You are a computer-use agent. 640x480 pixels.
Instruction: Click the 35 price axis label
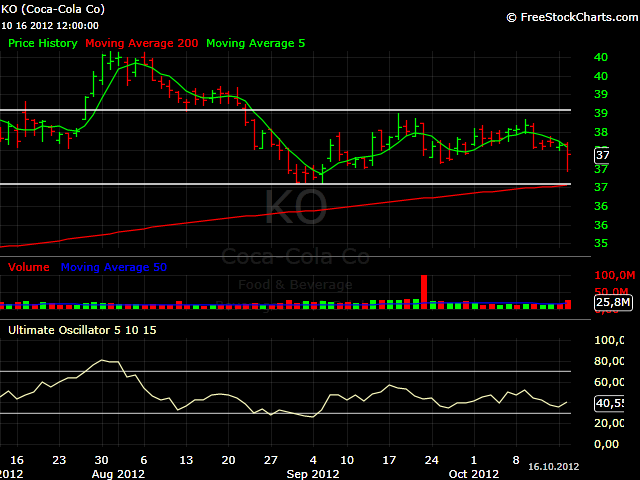click(601, 243)
